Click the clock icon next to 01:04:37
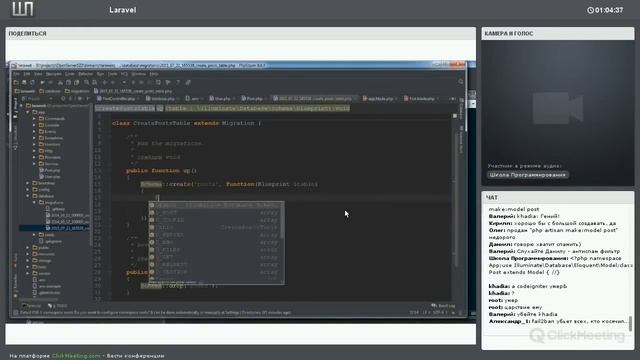 click(x=590, y=10)
